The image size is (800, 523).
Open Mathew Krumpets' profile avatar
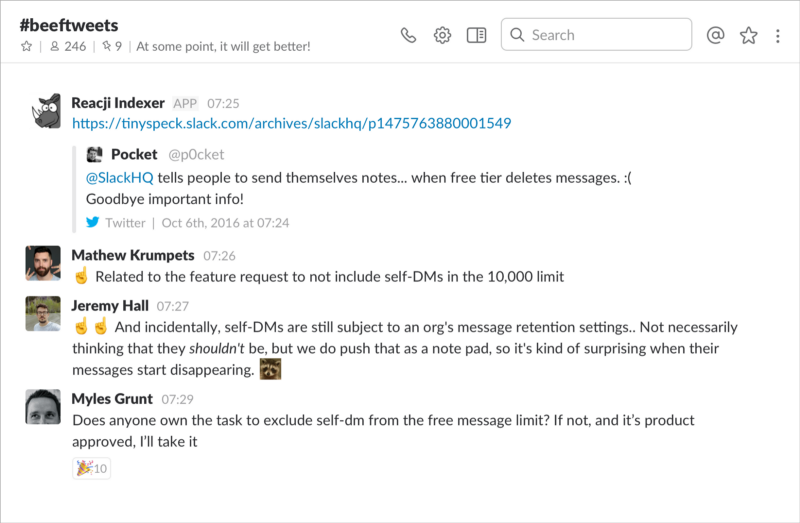[43, 263]
